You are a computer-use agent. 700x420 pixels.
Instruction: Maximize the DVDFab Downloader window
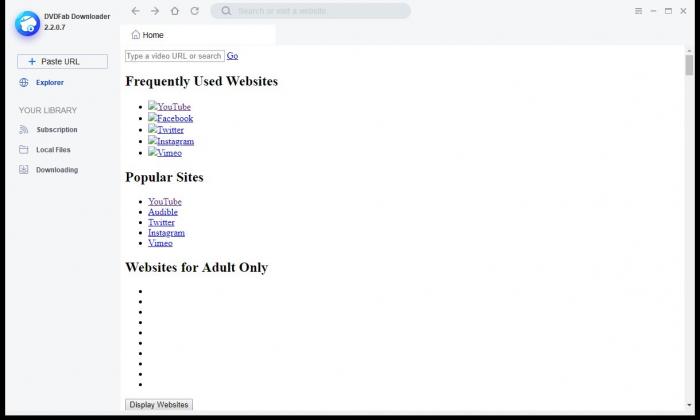tap(668, 11)
